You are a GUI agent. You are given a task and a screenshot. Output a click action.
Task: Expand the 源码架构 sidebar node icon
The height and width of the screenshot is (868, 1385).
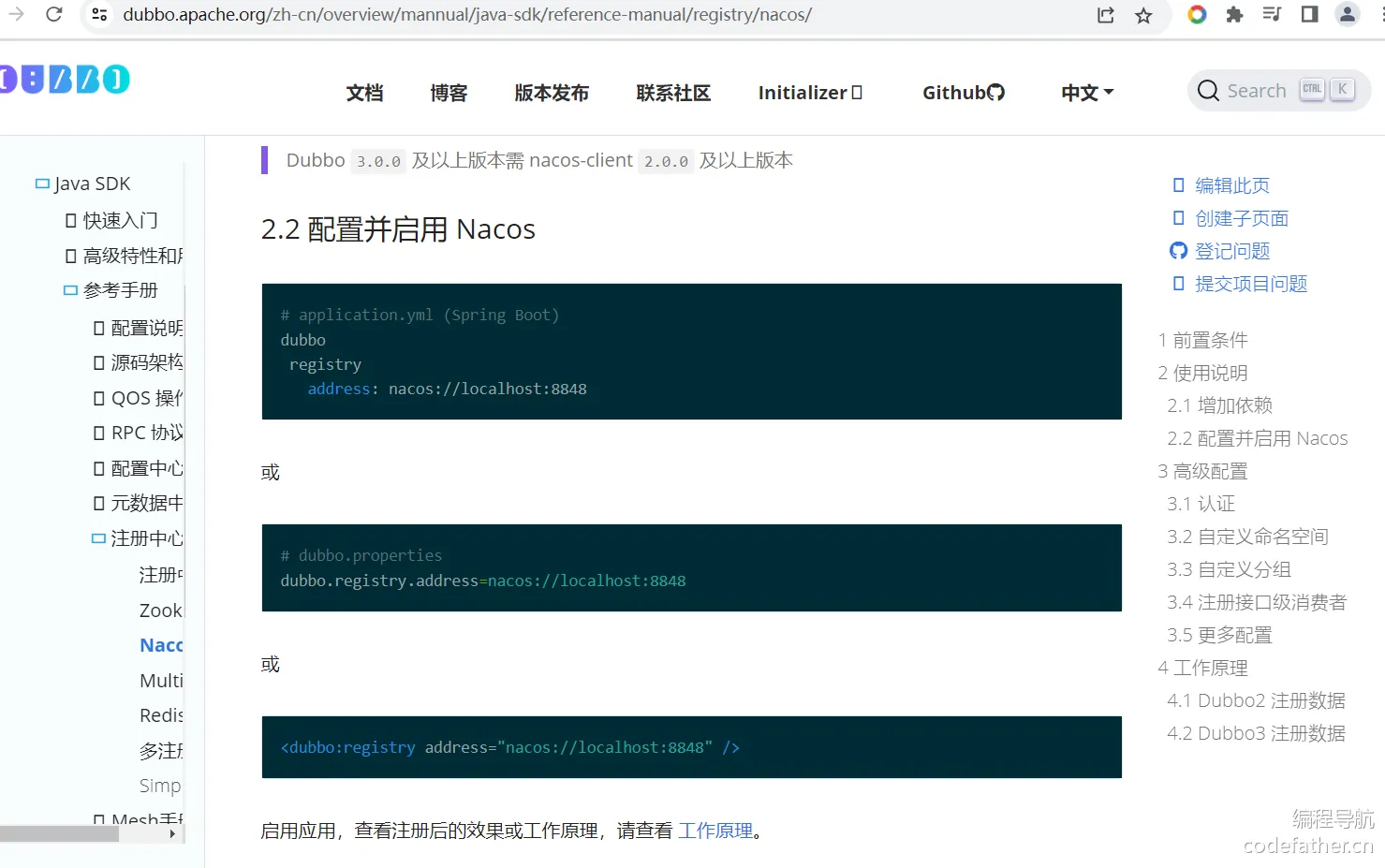click(99, 362)
